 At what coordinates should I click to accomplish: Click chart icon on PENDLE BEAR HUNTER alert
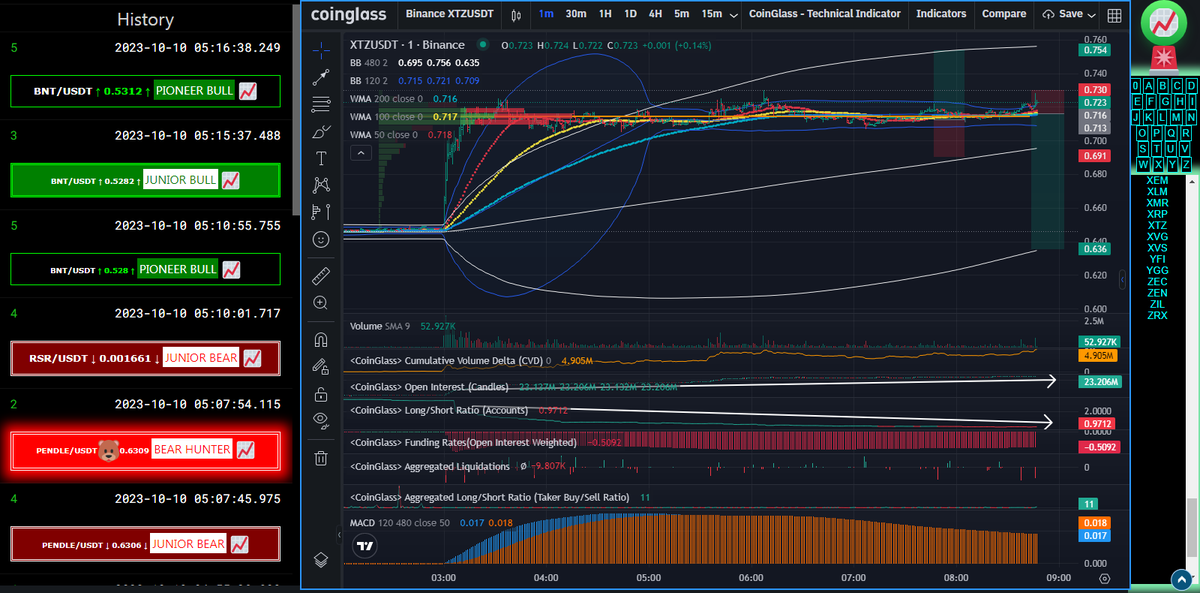(x=245, y=450)
